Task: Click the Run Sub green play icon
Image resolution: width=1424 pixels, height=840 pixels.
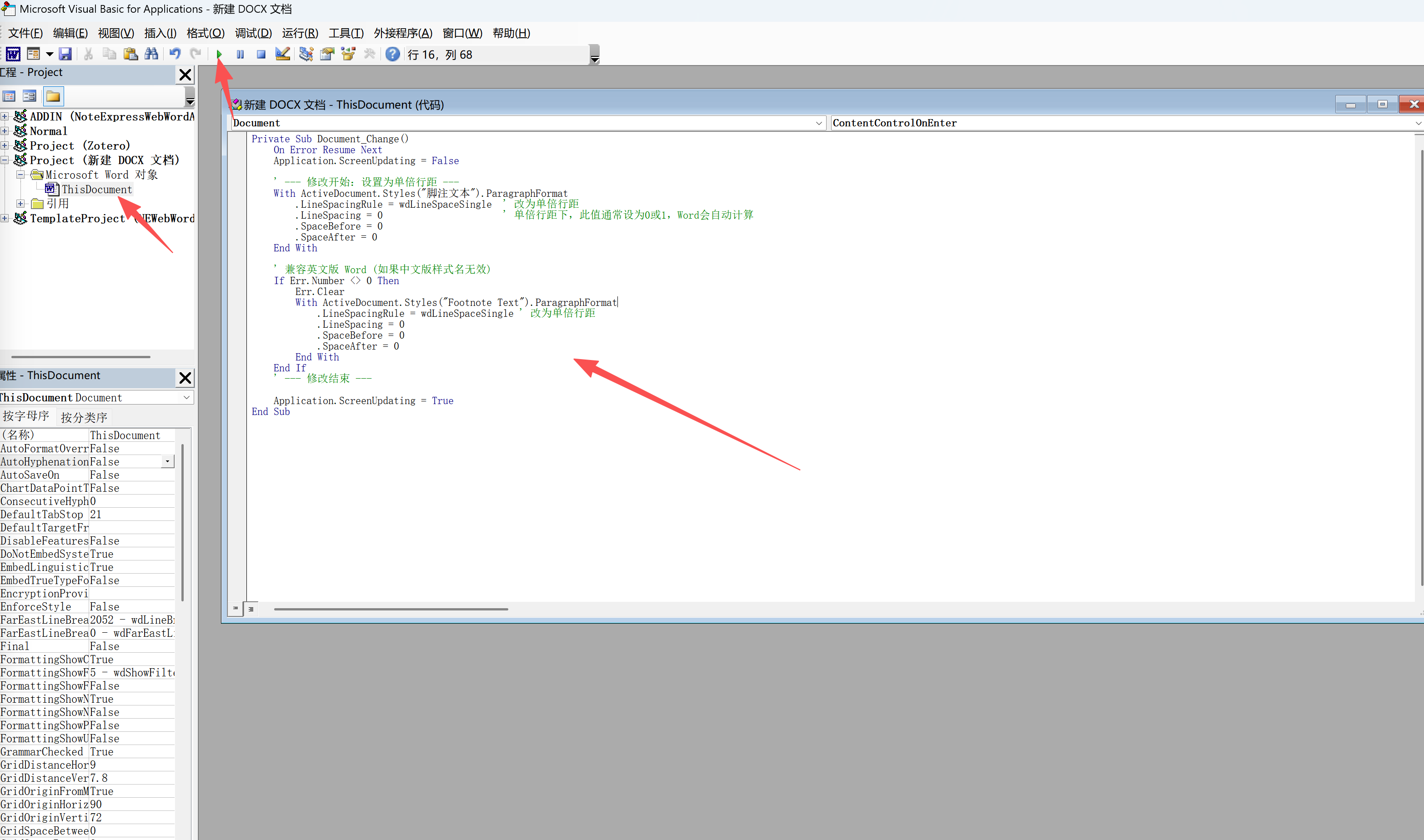Action: pyautogui.click(x=219, y=55)
